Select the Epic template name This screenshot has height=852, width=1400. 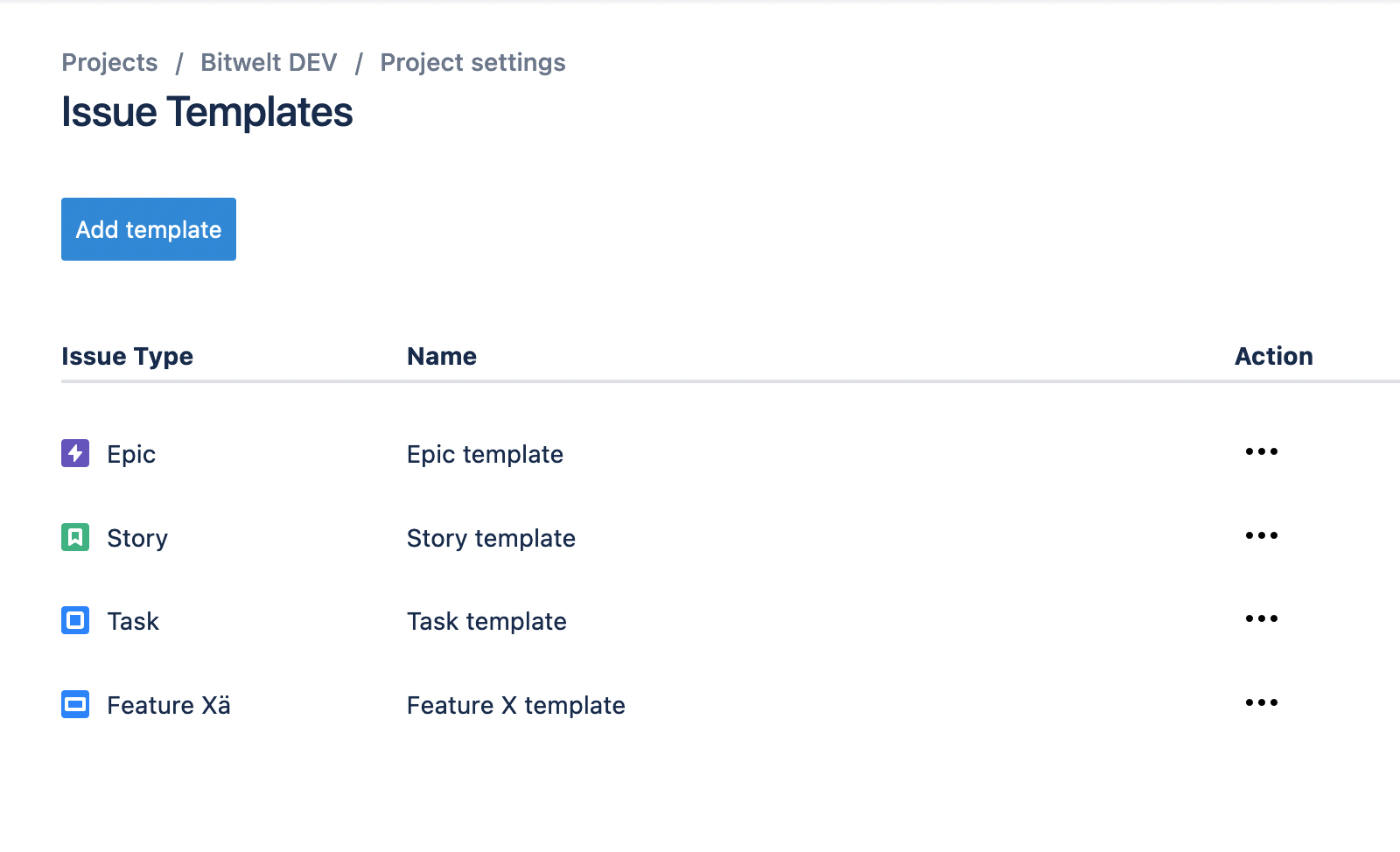coord(485,454)
